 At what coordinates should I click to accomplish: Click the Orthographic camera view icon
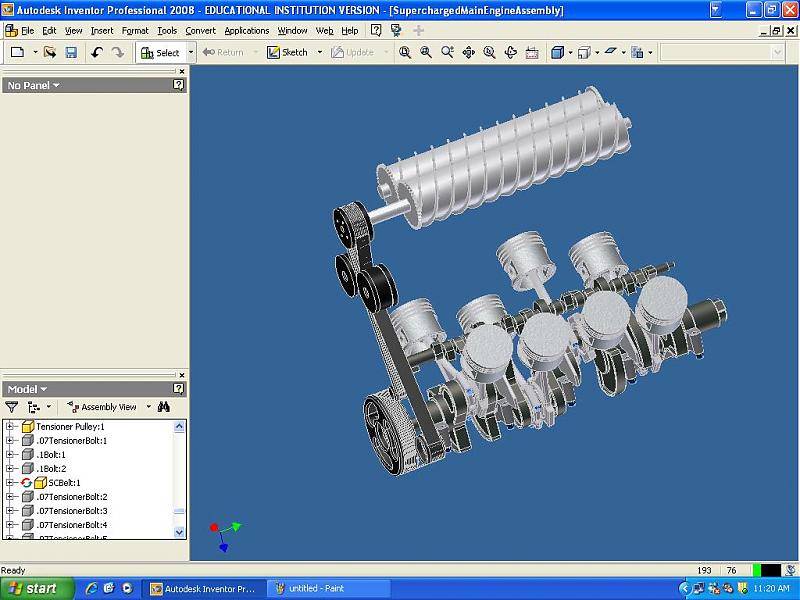[584, 52]
